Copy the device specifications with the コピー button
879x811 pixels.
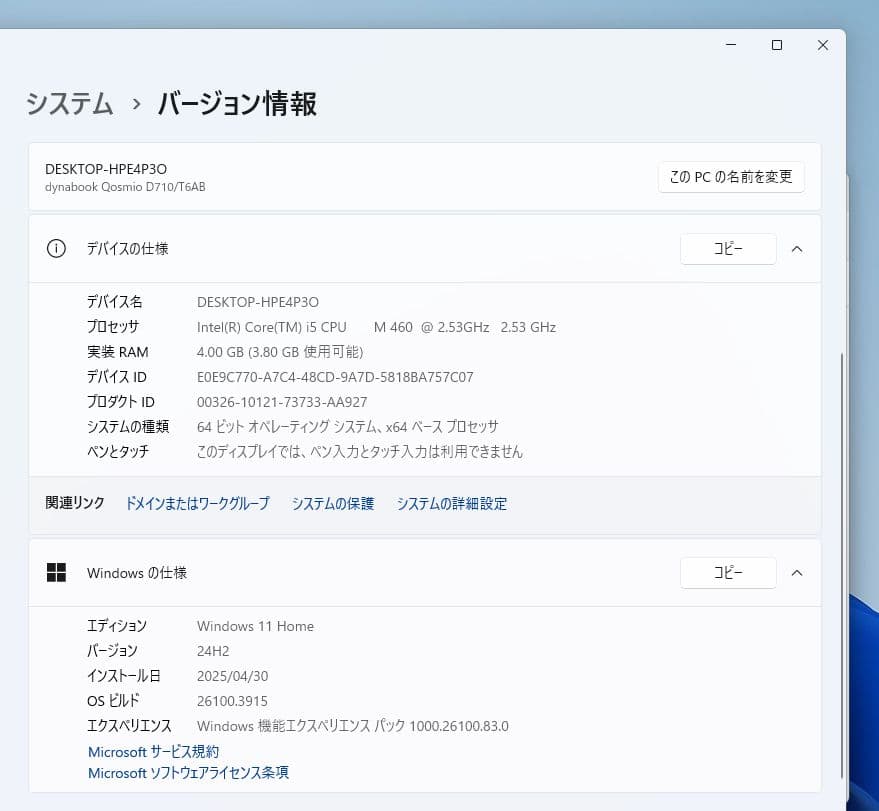coord(728,248)
